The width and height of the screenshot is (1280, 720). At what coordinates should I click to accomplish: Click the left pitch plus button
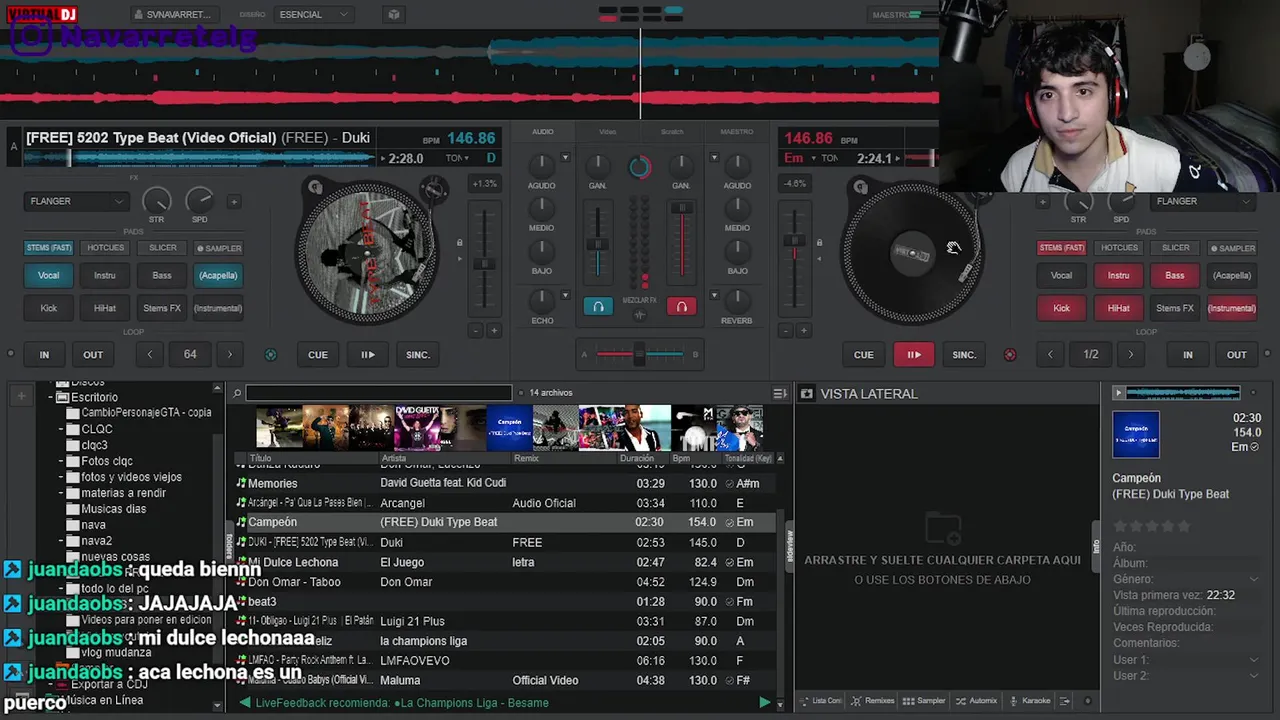click(495, 330)
